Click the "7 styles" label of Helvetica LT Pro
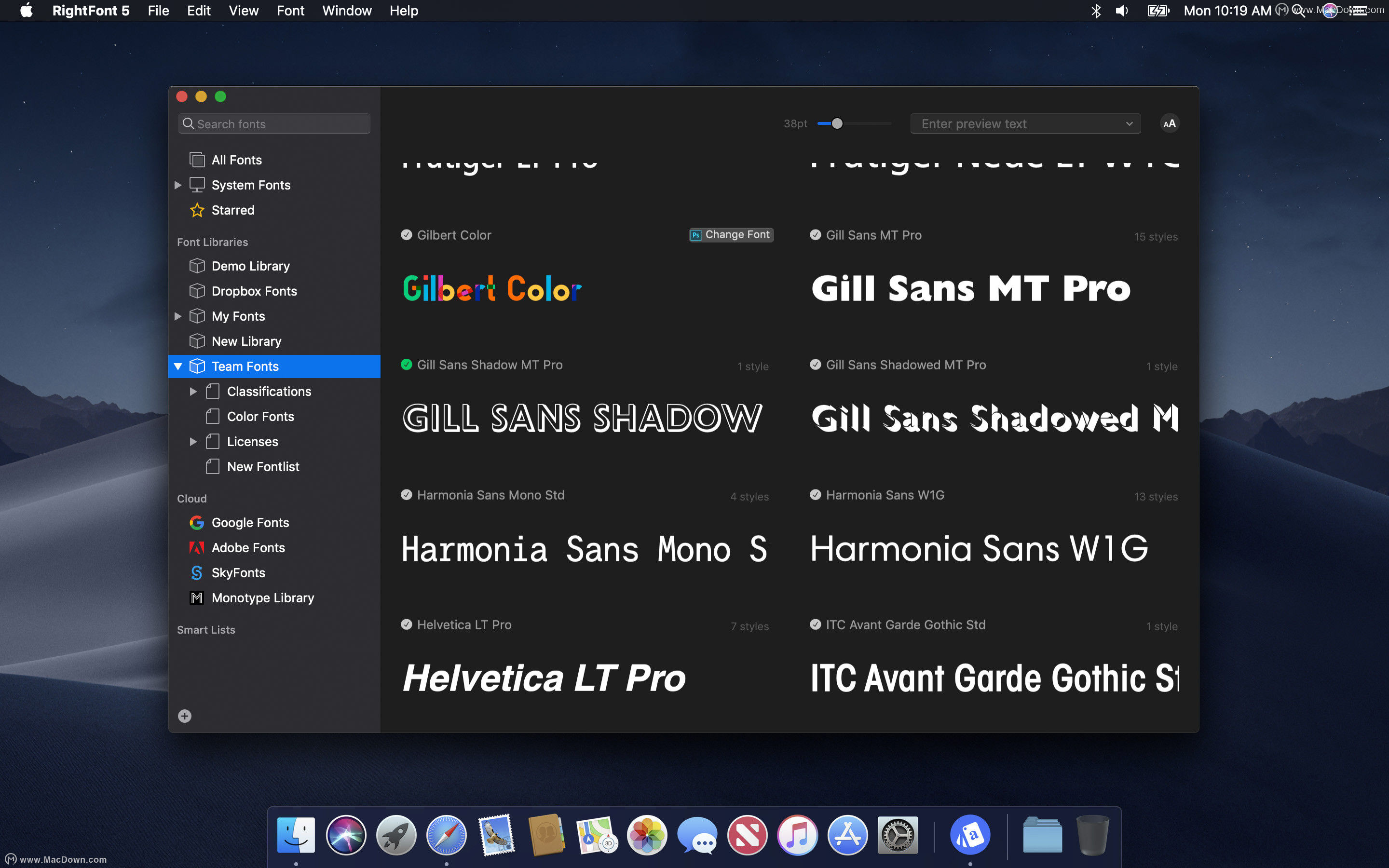 (749, 626)
